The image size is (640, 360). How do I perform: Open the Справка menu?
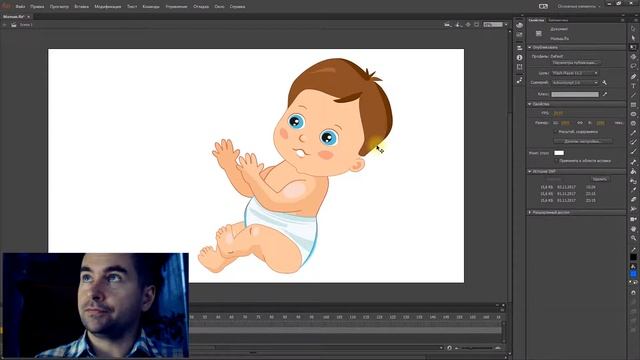[x=237, y=7]
